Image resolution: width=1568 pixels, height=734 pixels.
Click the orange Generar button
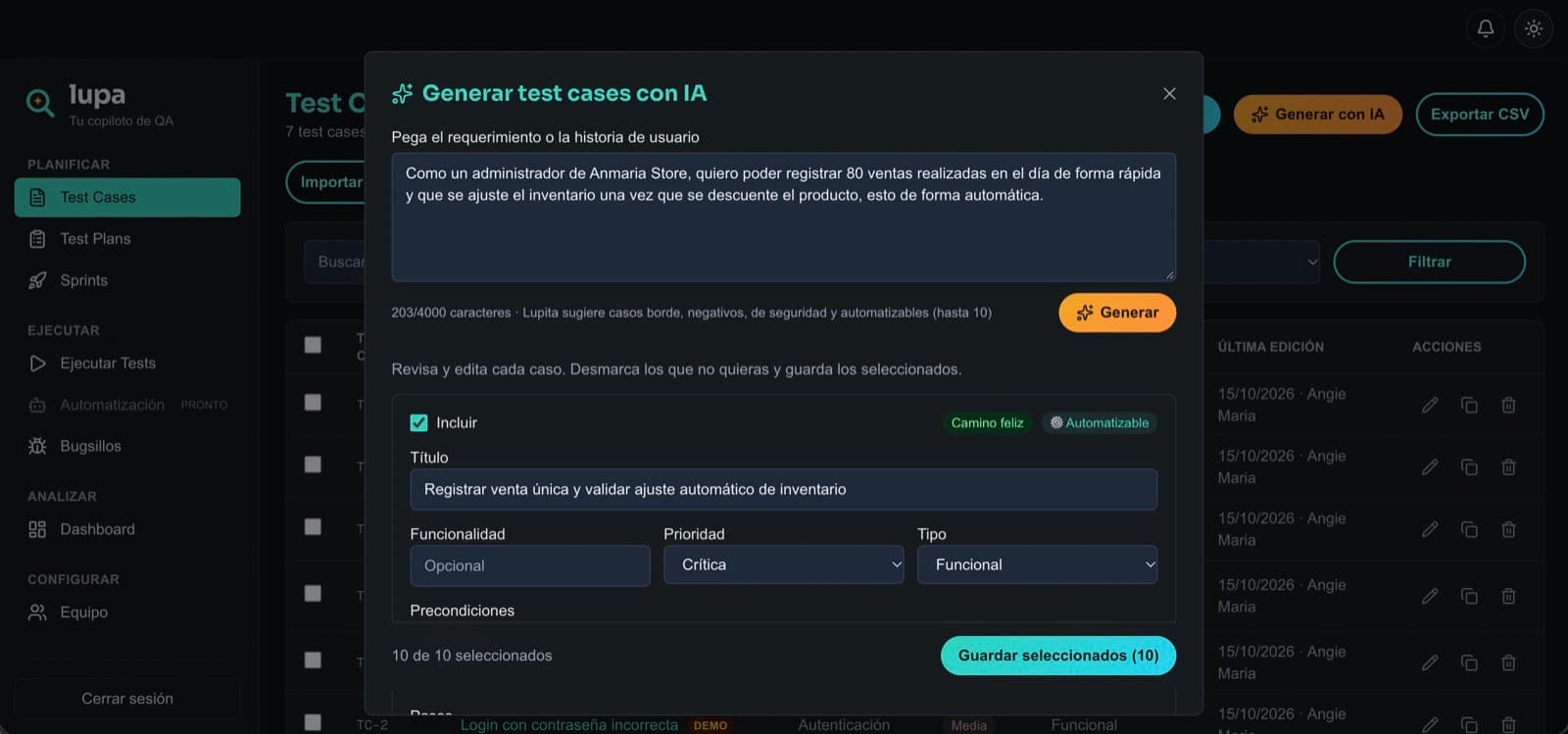(1117, 313)
